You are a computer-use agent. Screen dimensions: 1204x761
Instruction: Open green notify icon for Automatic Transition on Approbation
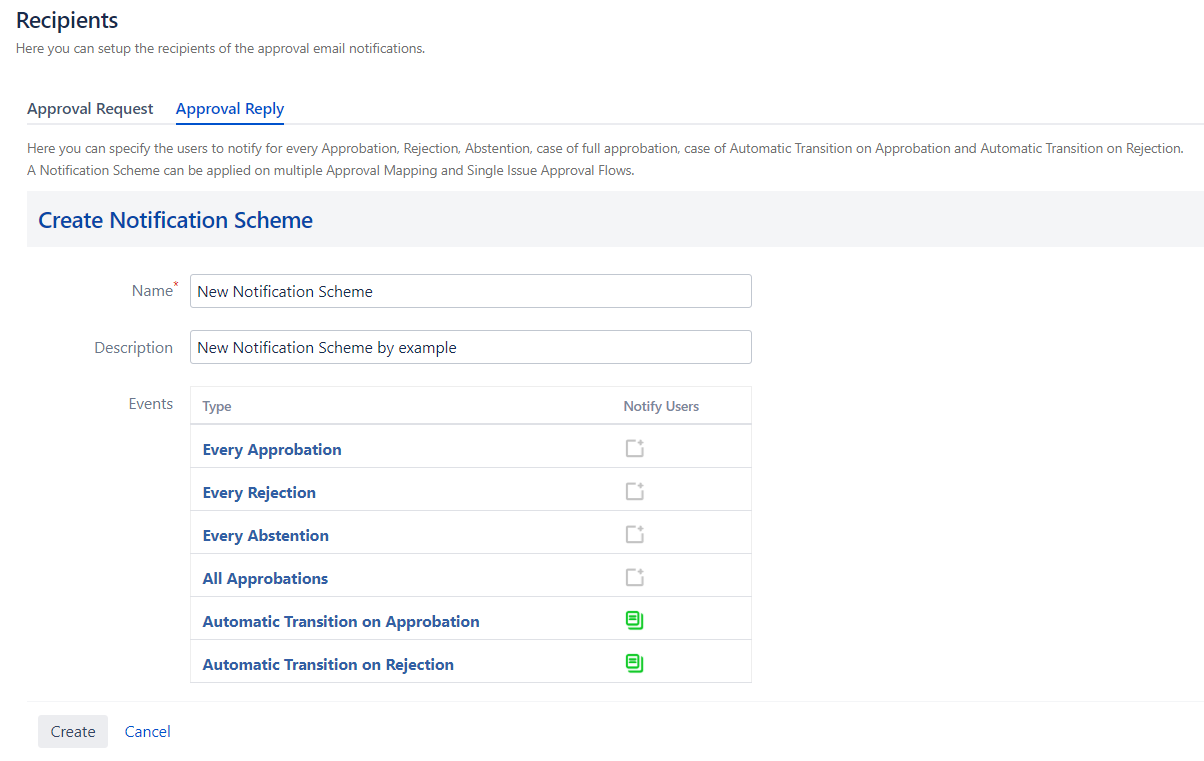[x=634, y=621]
